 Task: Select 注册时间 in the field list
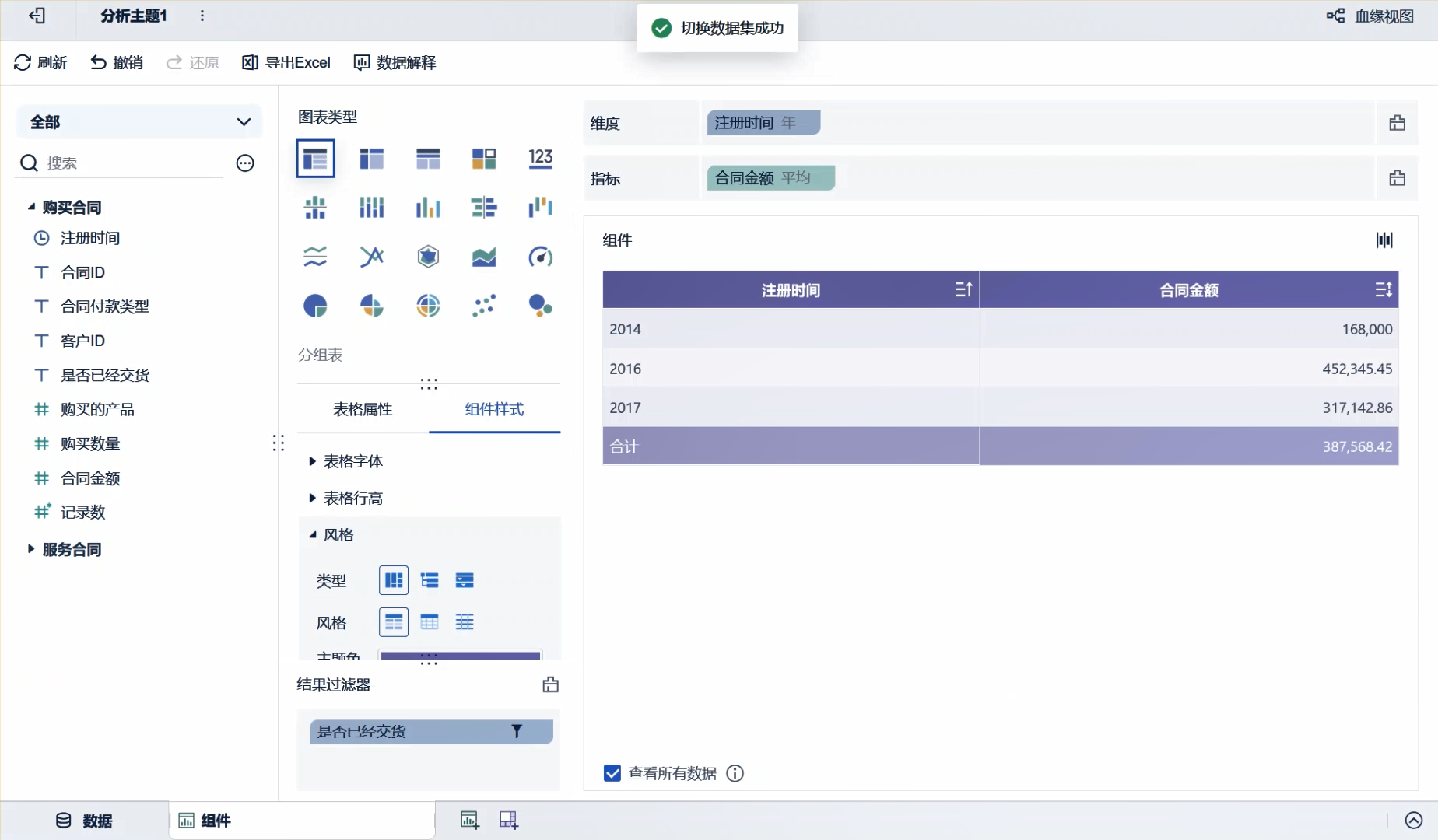(90, 238)
